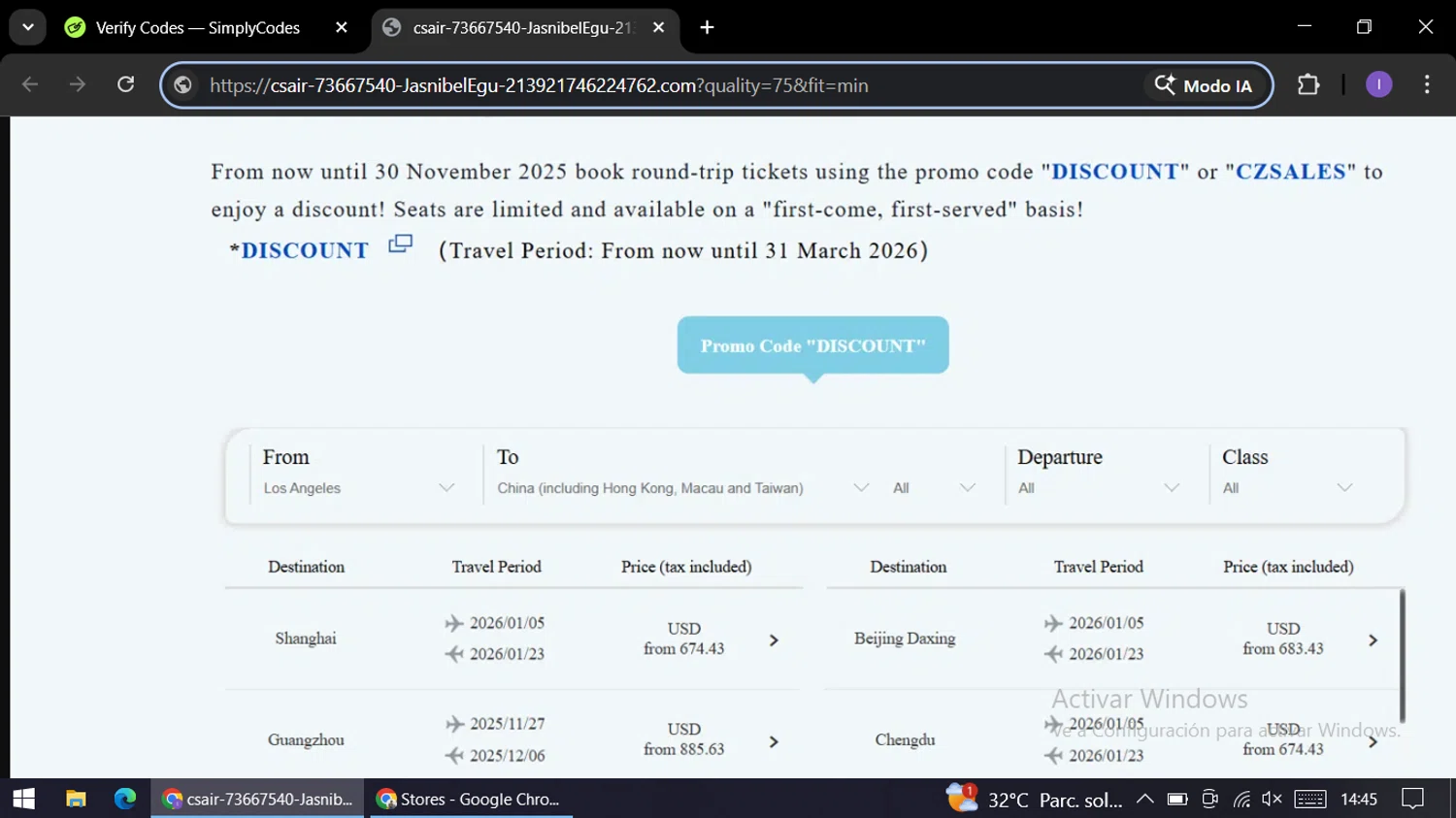The image size is (1456, 818).
Task: Click the right table Price (tax included) header
Action: [1288, 567]
